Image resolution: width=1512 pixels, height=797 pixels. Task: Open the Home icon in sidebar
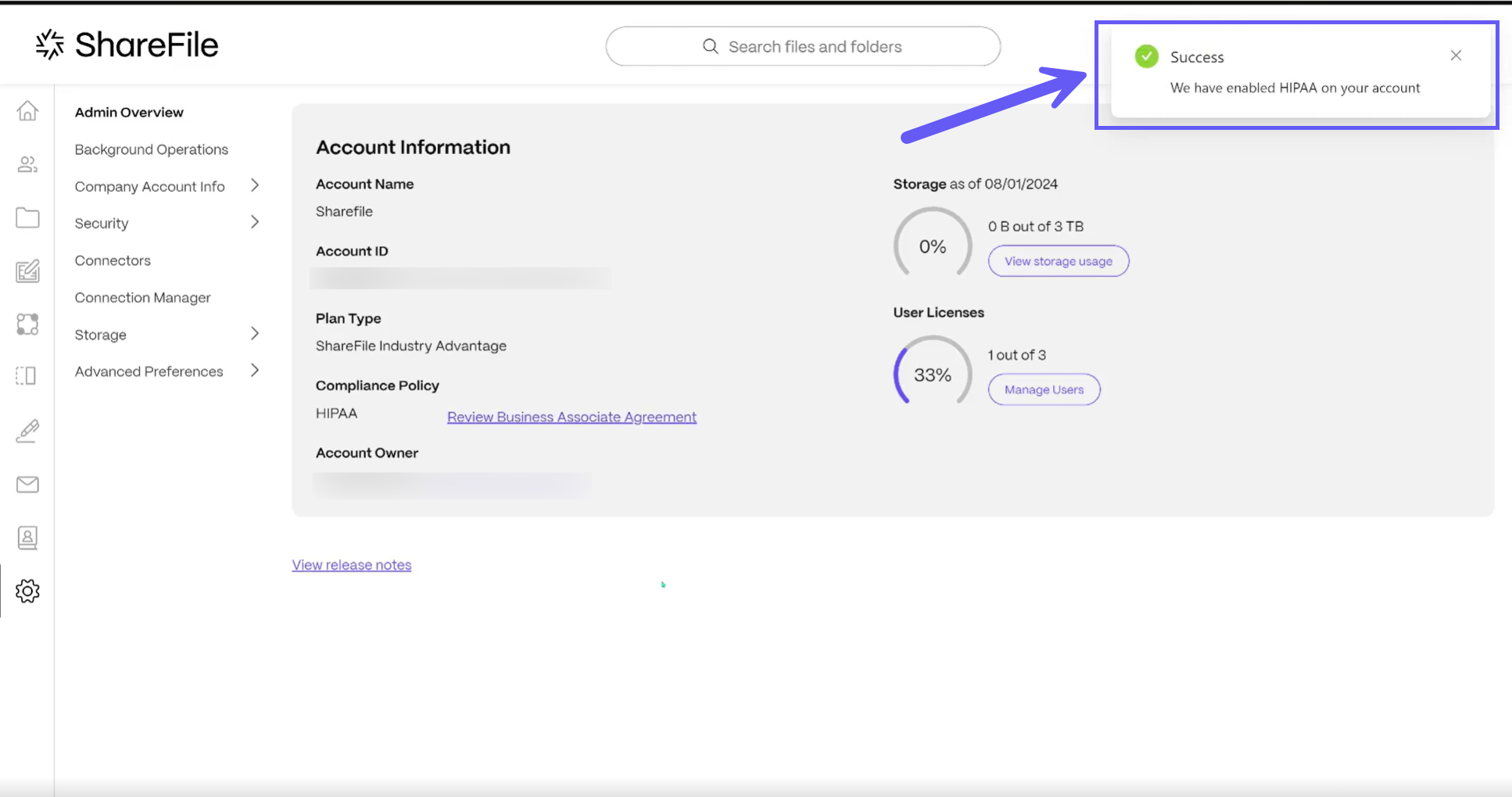point(27,111)
